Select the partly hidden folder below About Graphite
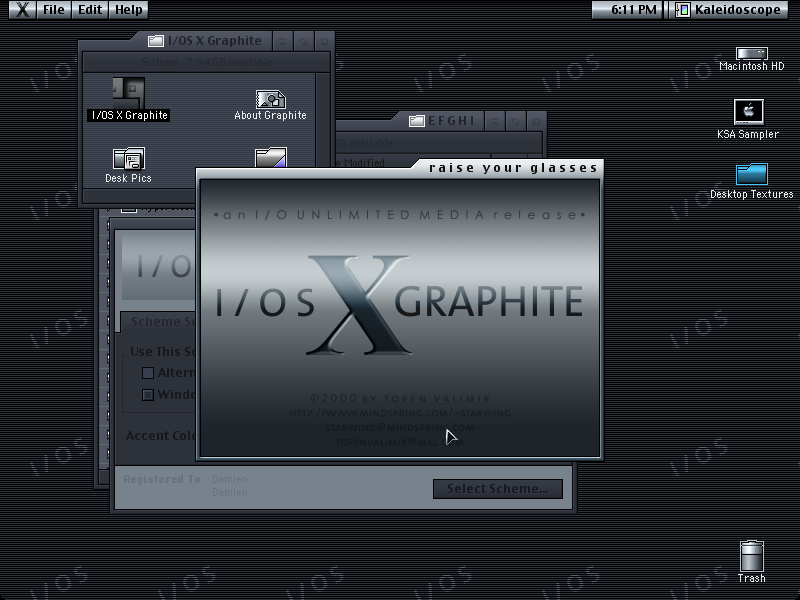800x600 pixels. coord(271,157)
